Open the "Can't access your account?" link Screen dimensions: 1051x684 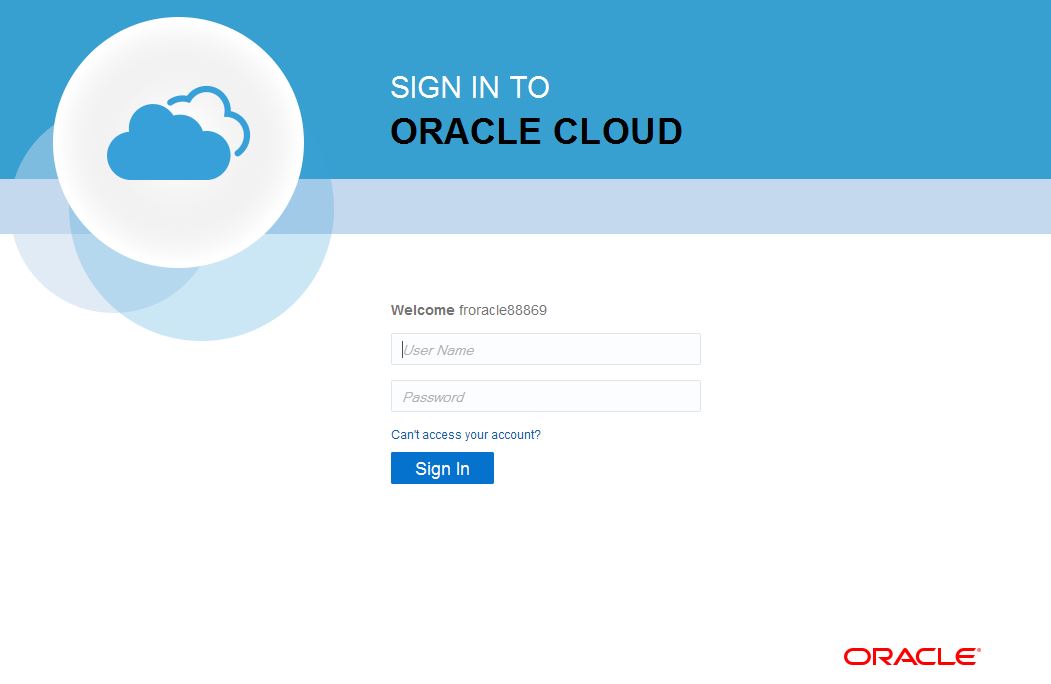[x=466, y=435]
